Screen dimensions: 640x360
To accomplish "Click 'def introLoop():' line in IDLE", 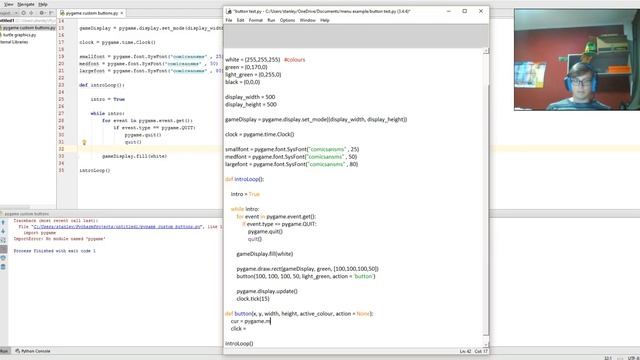I will coord(244,179).
